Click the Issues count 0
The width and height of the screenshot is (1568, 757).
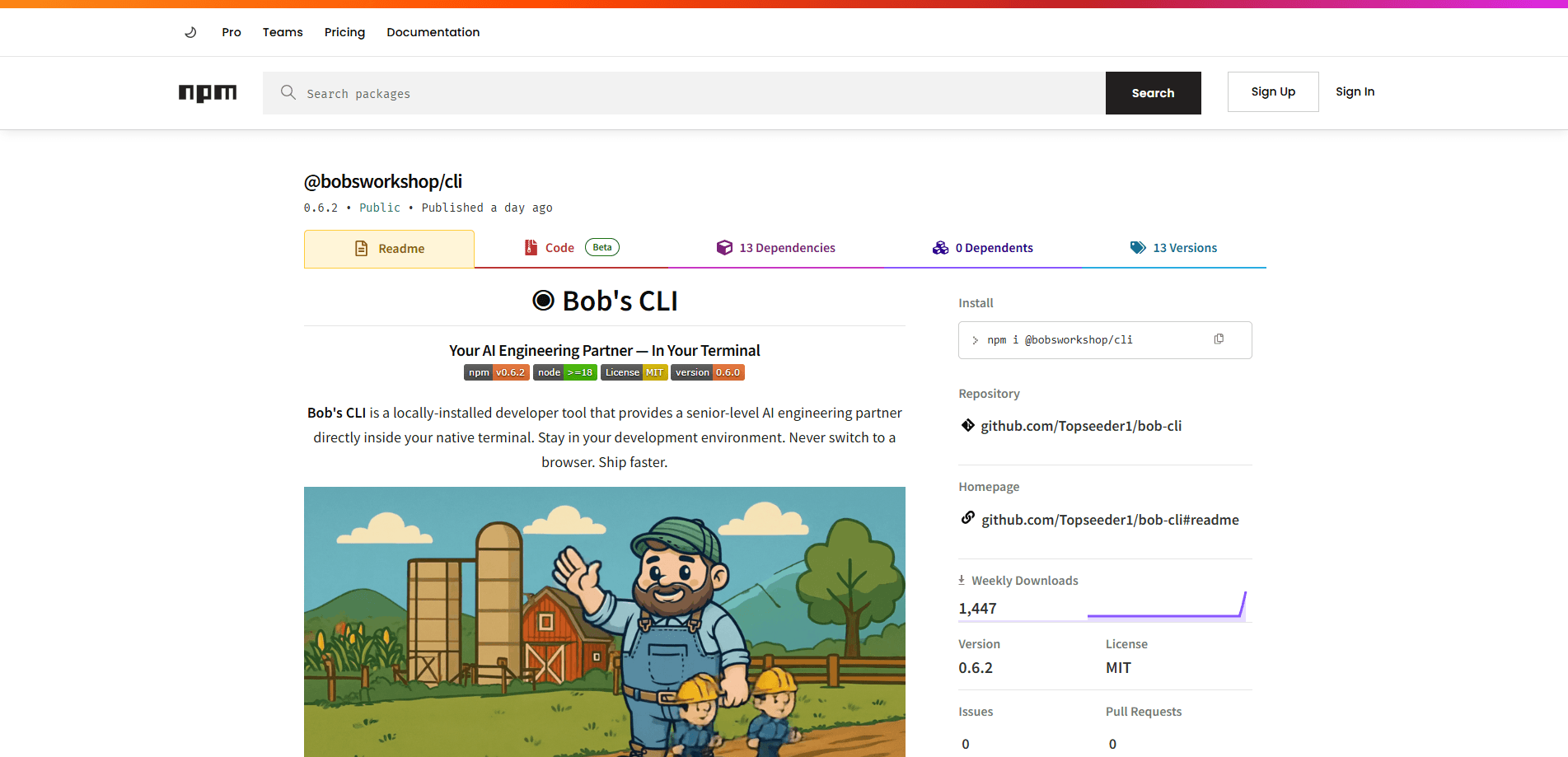click(966, 744)
